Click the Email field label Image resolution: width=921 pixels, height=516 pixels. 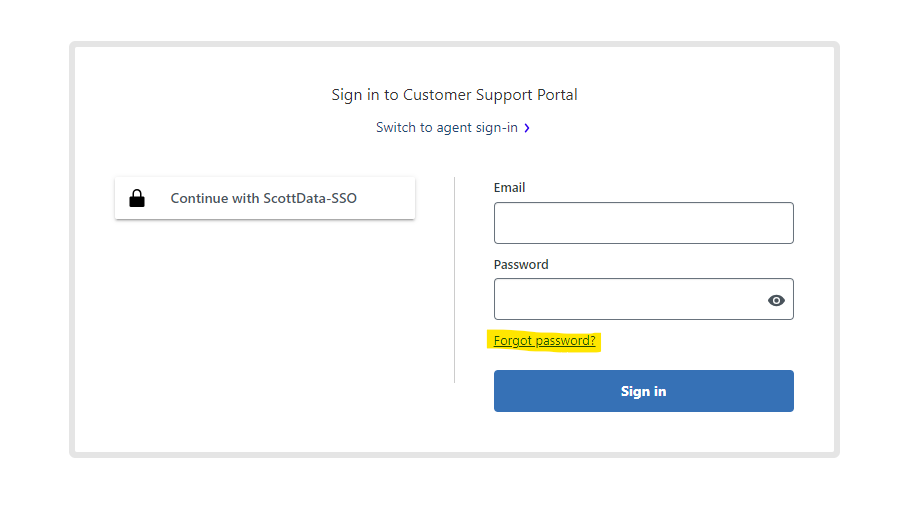point(509,187)
